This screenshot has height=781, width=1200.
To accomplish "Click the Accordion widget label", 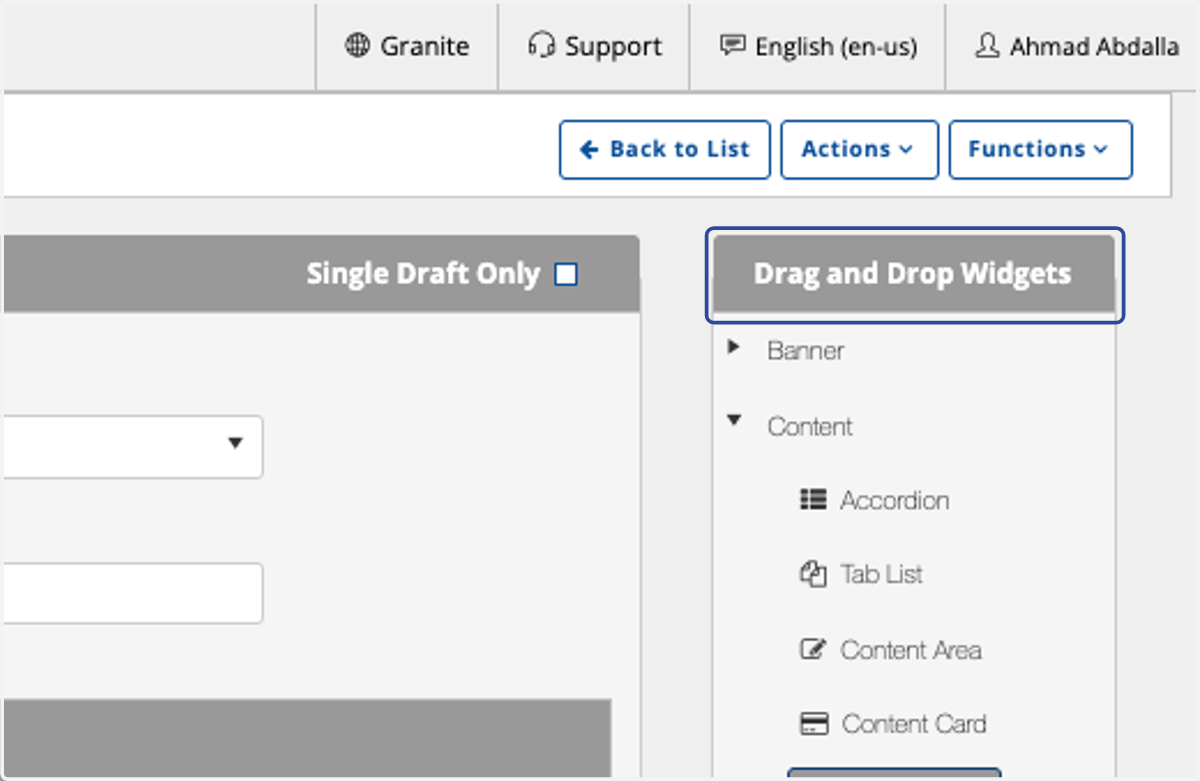I will [895, 500].
